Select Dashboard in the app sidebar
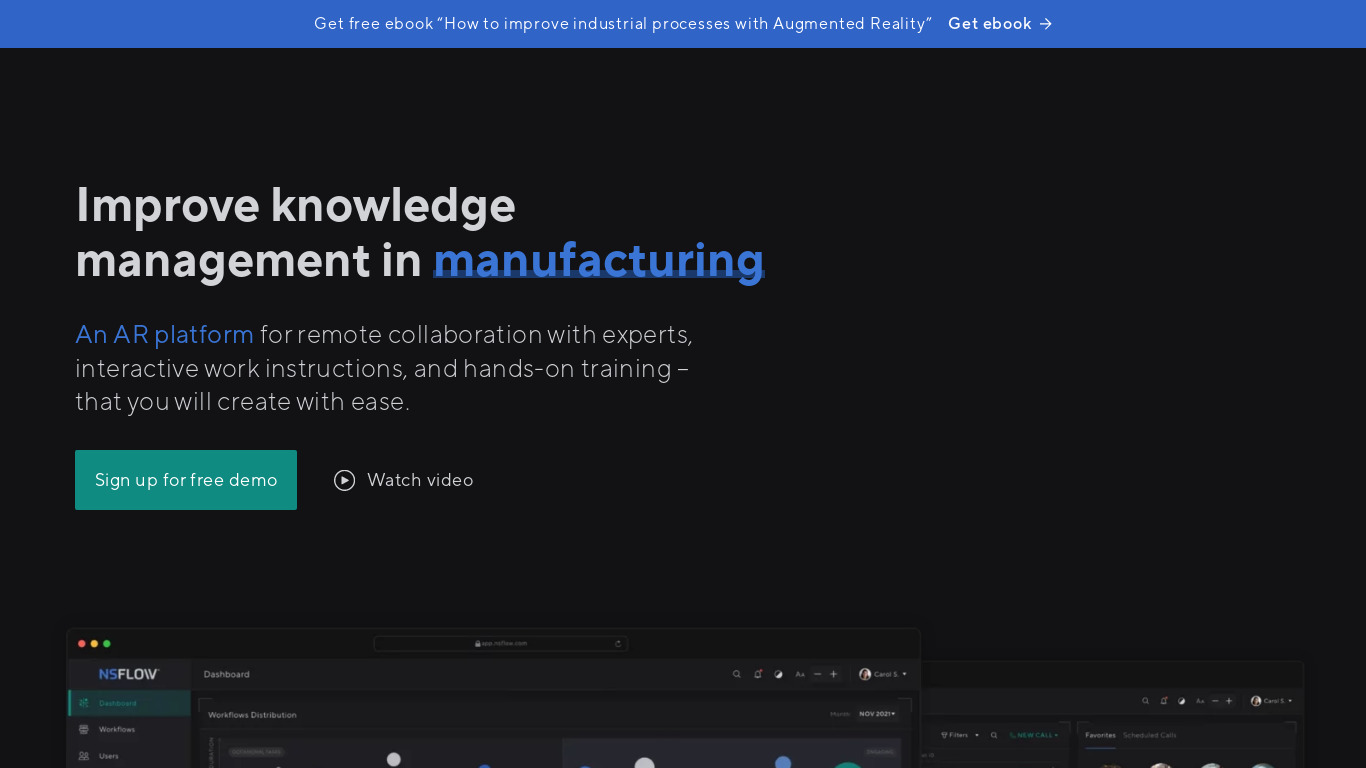Viewport: 1366px width, 768px height. coord(129,703)
